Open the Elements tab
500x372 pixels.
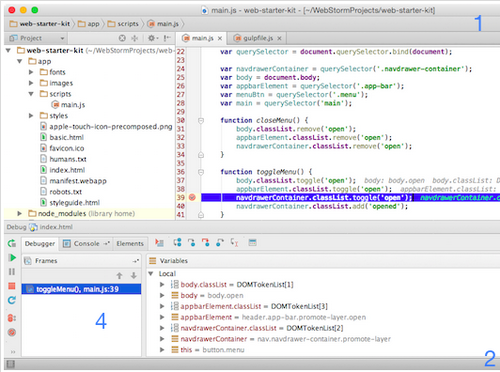coord(130,244)
